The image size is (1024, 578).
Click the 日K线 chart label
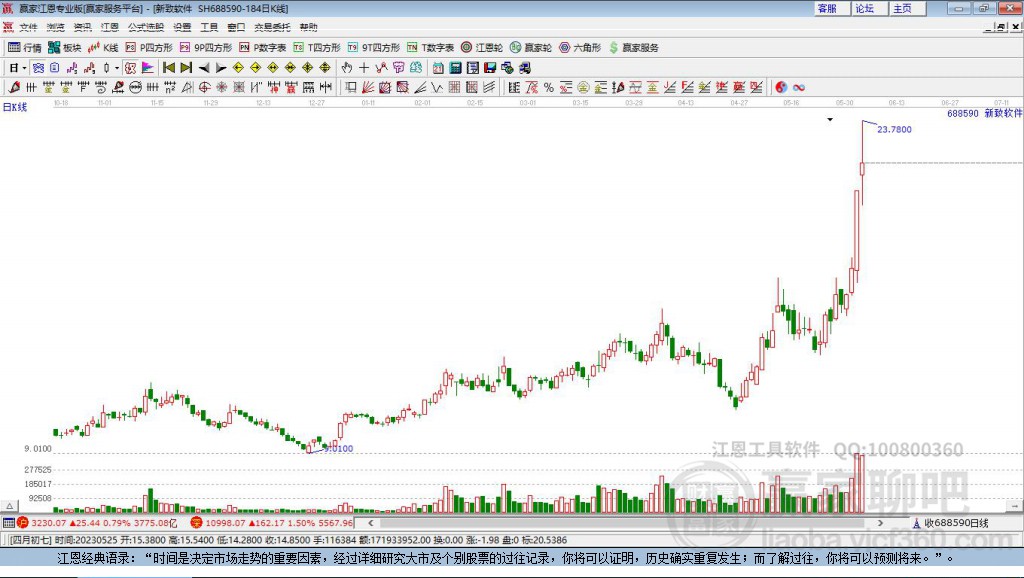click(15, 107)
